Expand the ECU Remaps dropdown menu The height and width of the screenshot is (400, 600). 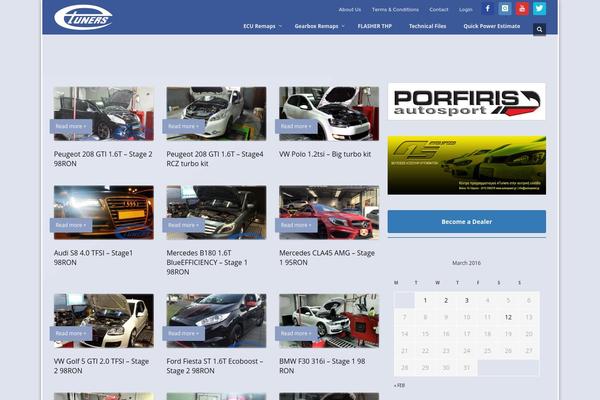(x=262, y=26)
